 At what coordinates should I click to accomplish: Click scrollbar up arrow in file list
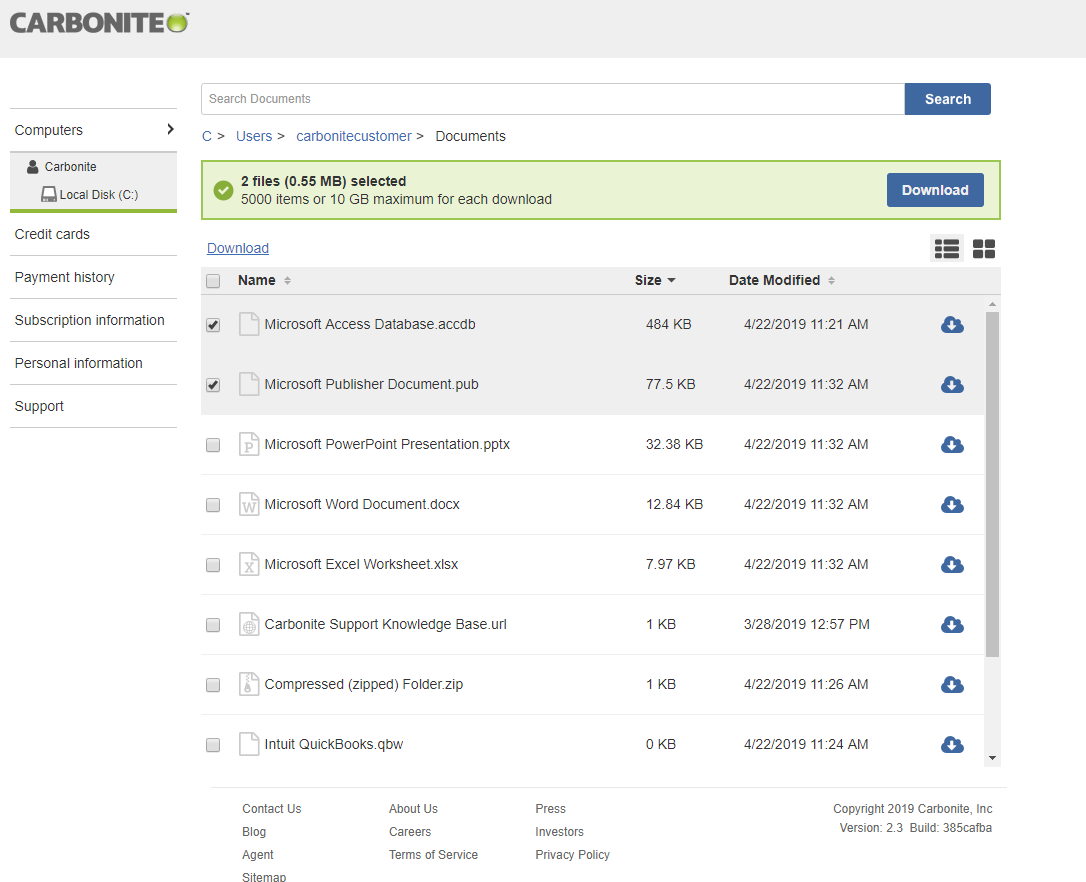[992, 304]
